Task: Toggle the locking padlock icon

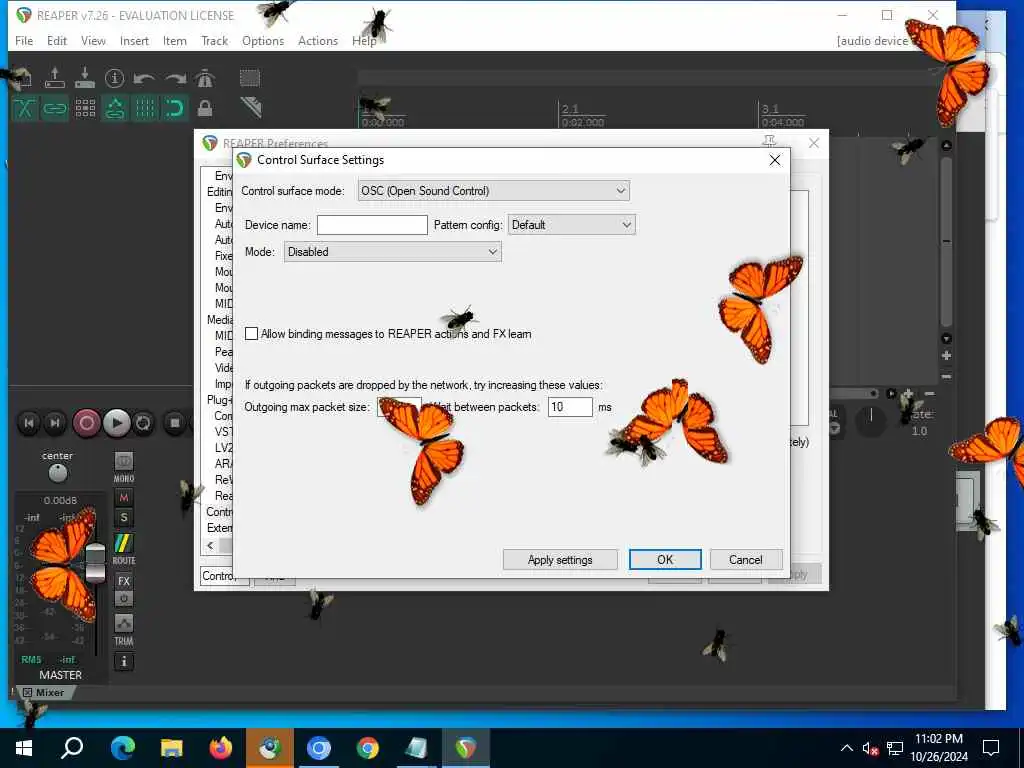Action: pyautogui.click(x=205, y=108)
